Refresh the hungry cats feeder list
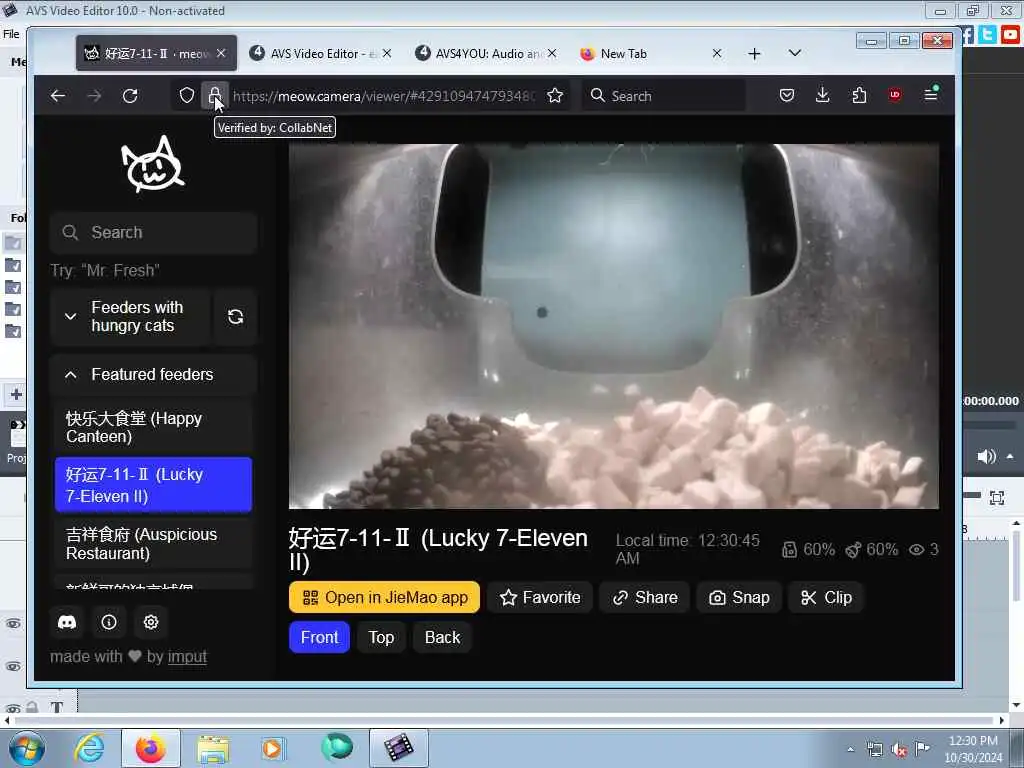 (236, 317)
